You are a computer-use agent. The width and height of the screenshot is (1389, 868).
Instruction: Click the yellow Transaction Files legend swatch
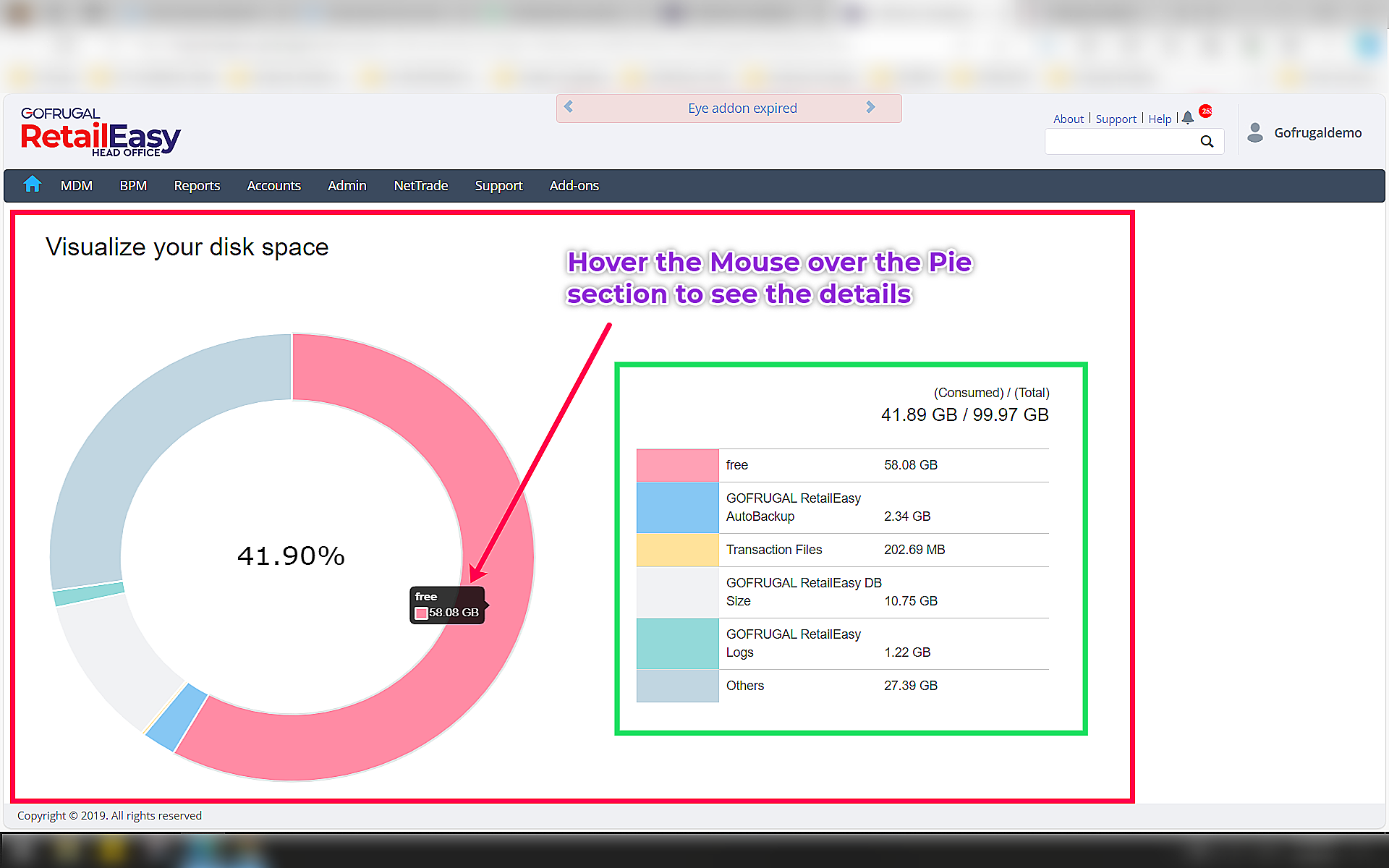coord(677,550)
